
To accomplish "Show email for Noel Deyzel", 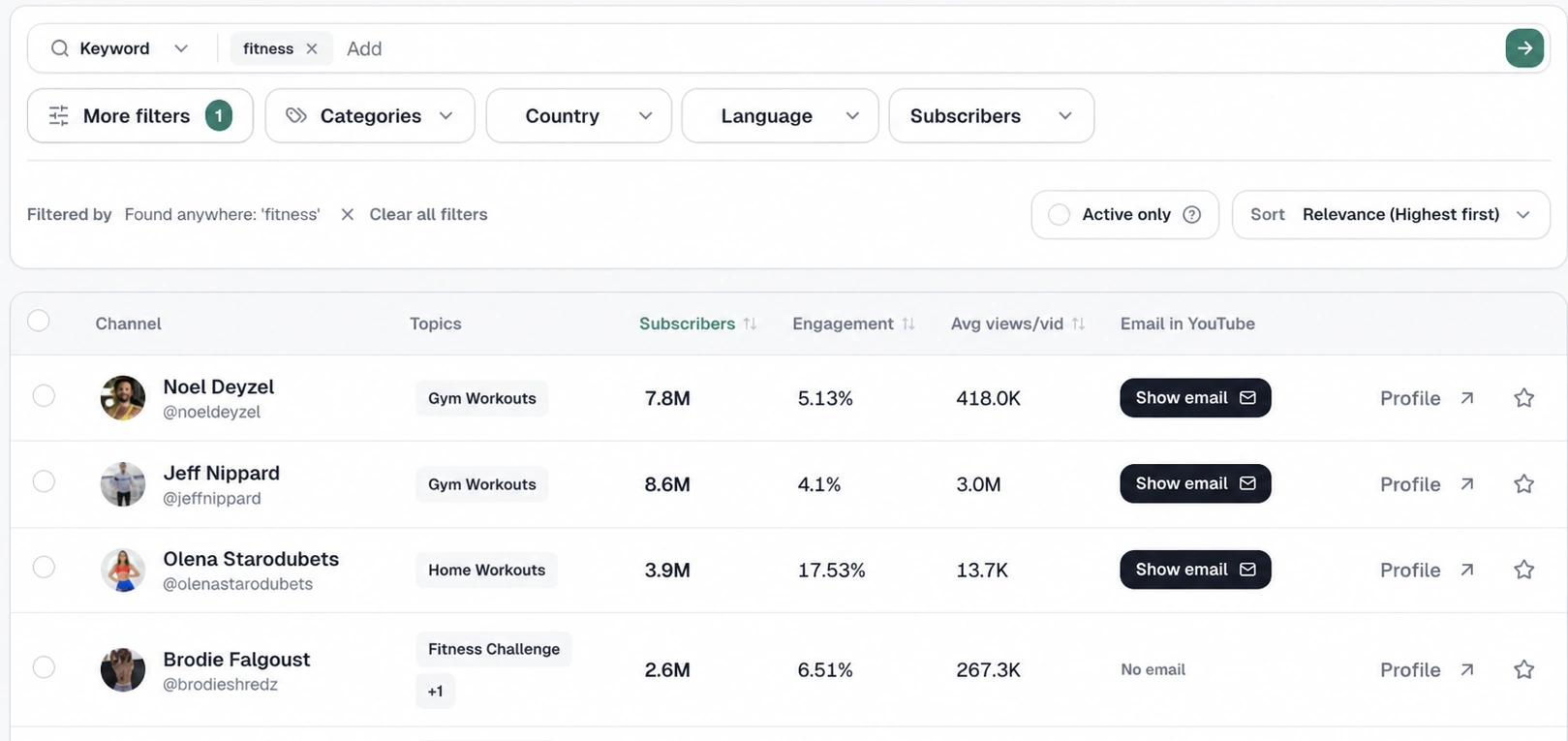I will pos(1195,398).
